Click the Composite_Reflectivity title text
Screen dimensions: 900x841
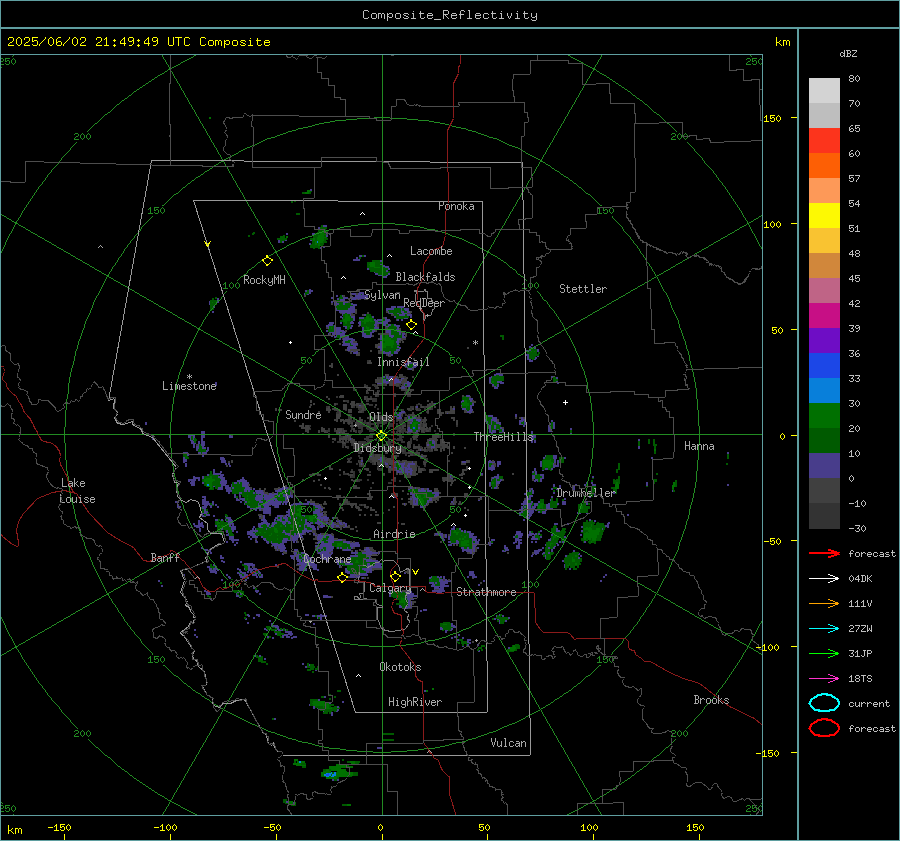point(450,15)
